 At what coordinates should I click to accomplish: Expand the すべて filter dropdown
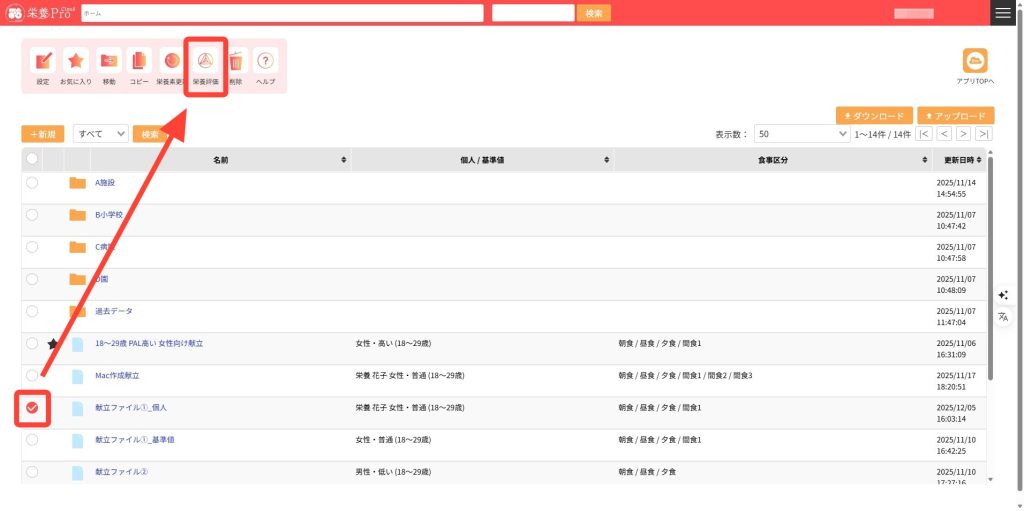click(x=101, y=133)
